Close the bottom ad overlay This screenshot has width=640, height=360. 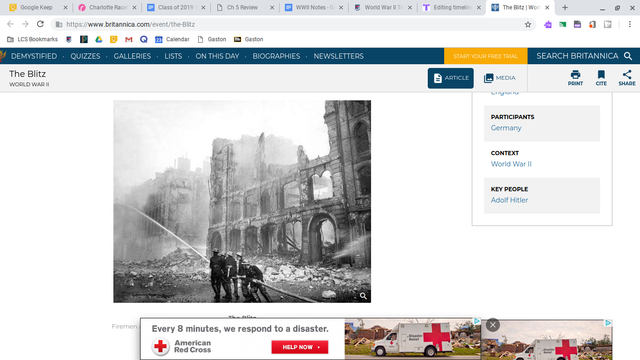493,325
